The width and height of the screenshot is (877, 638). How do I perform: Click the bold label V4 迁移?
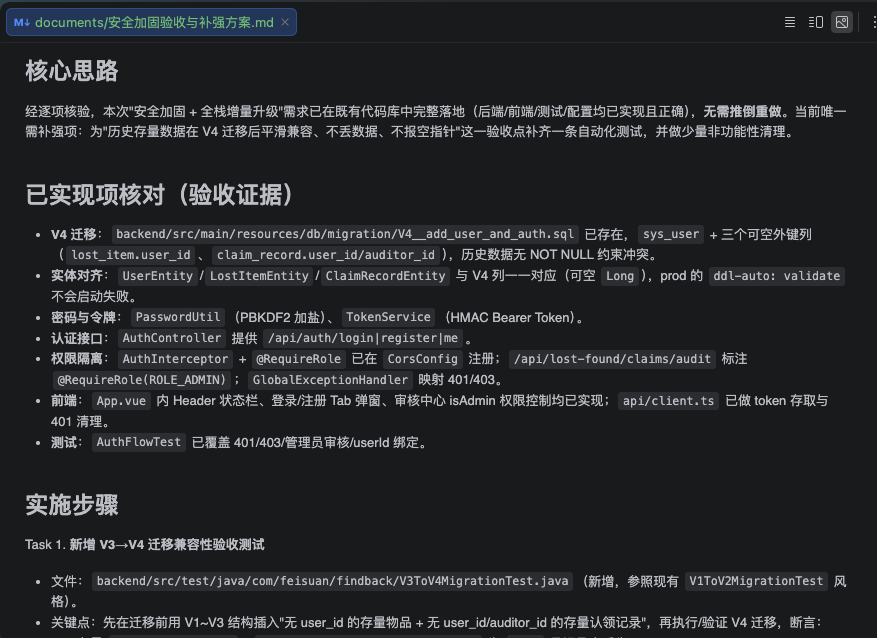74,234
